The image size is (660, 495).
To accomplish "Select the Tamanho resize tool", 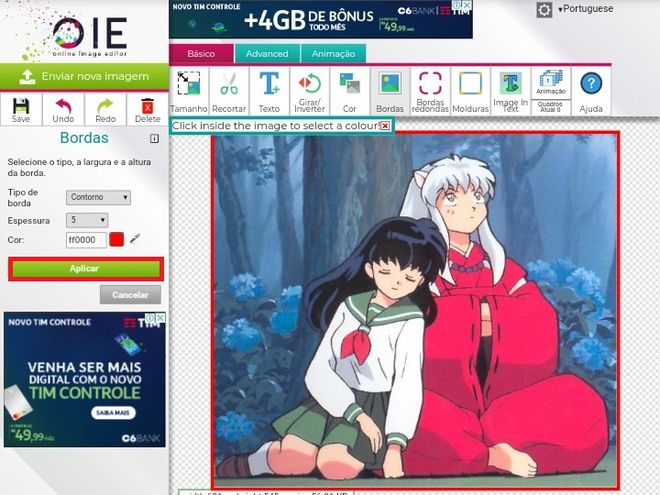I will [189, 91].
